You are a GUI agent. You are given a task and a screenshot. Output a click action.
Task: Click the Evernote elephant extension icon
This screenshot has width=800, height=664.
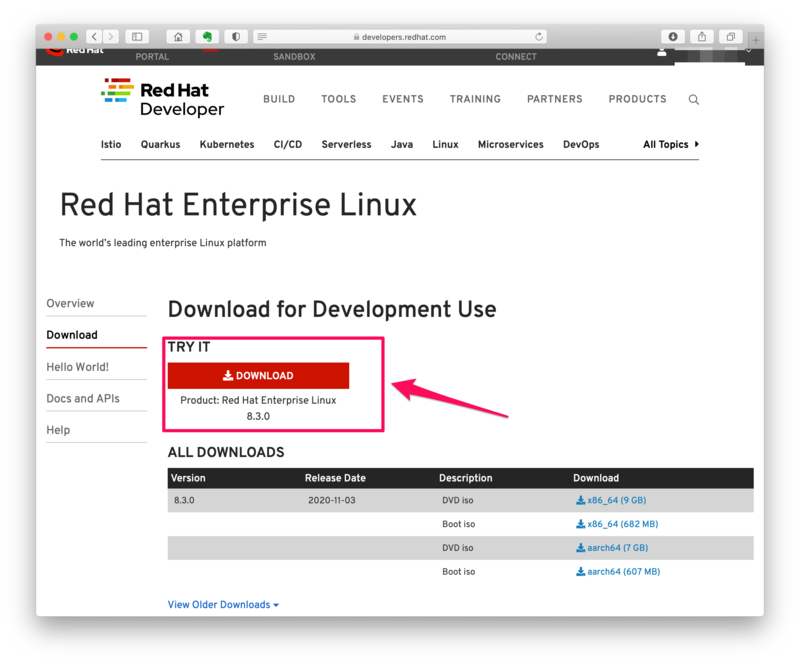[x=207, y=36]
